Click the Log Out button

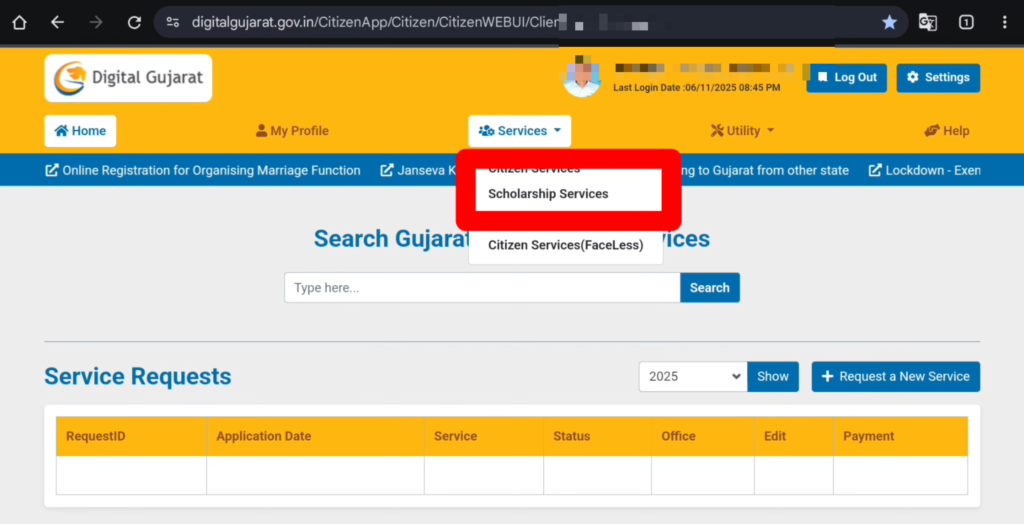[x=846, y=78]
